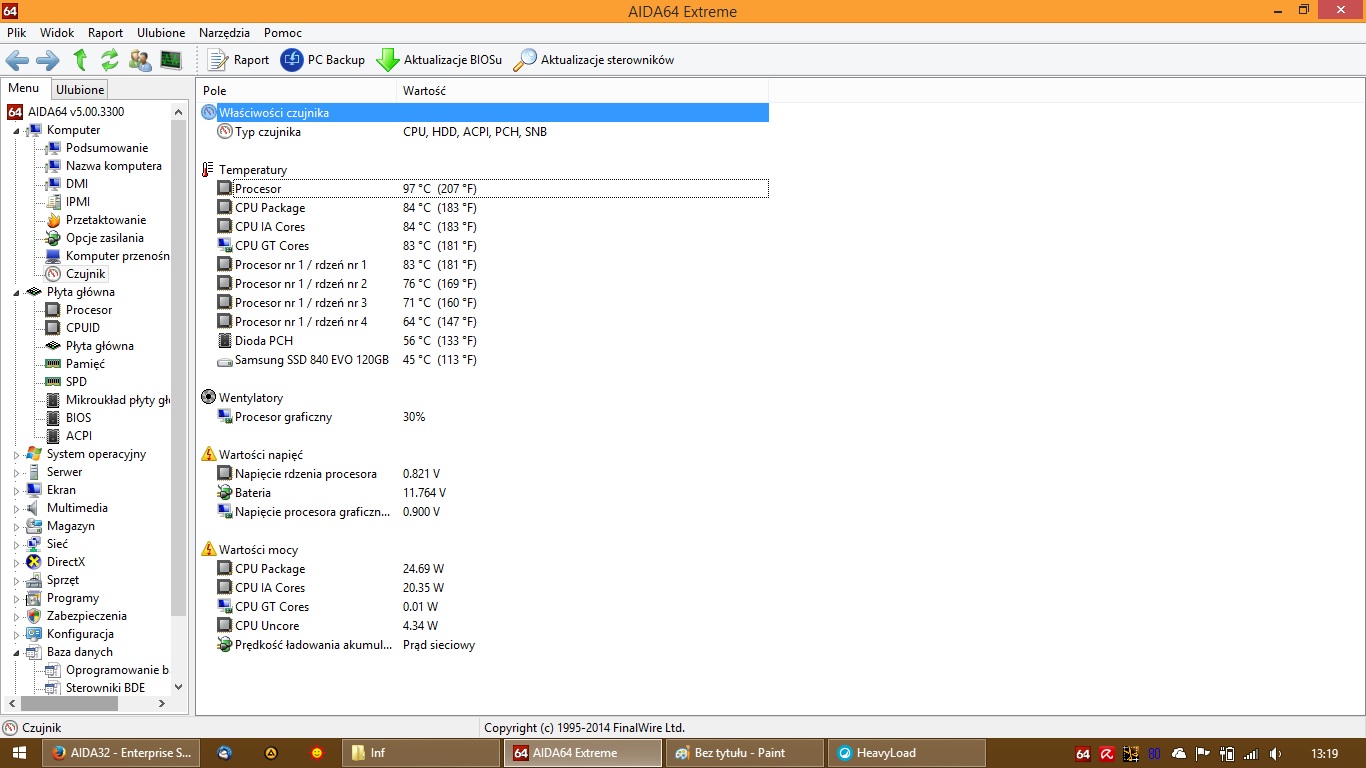Switch to the Ulubione tab
The height and width of the screenshot is (768, 1366).
point(80,90)
